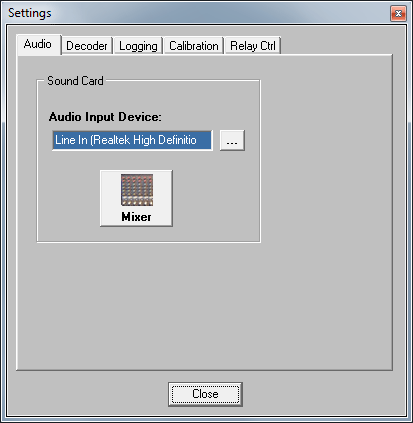The height and width of the screenshot is (423, 413).
Task: Go to the Calibration tab
Action: coord(194,46)
